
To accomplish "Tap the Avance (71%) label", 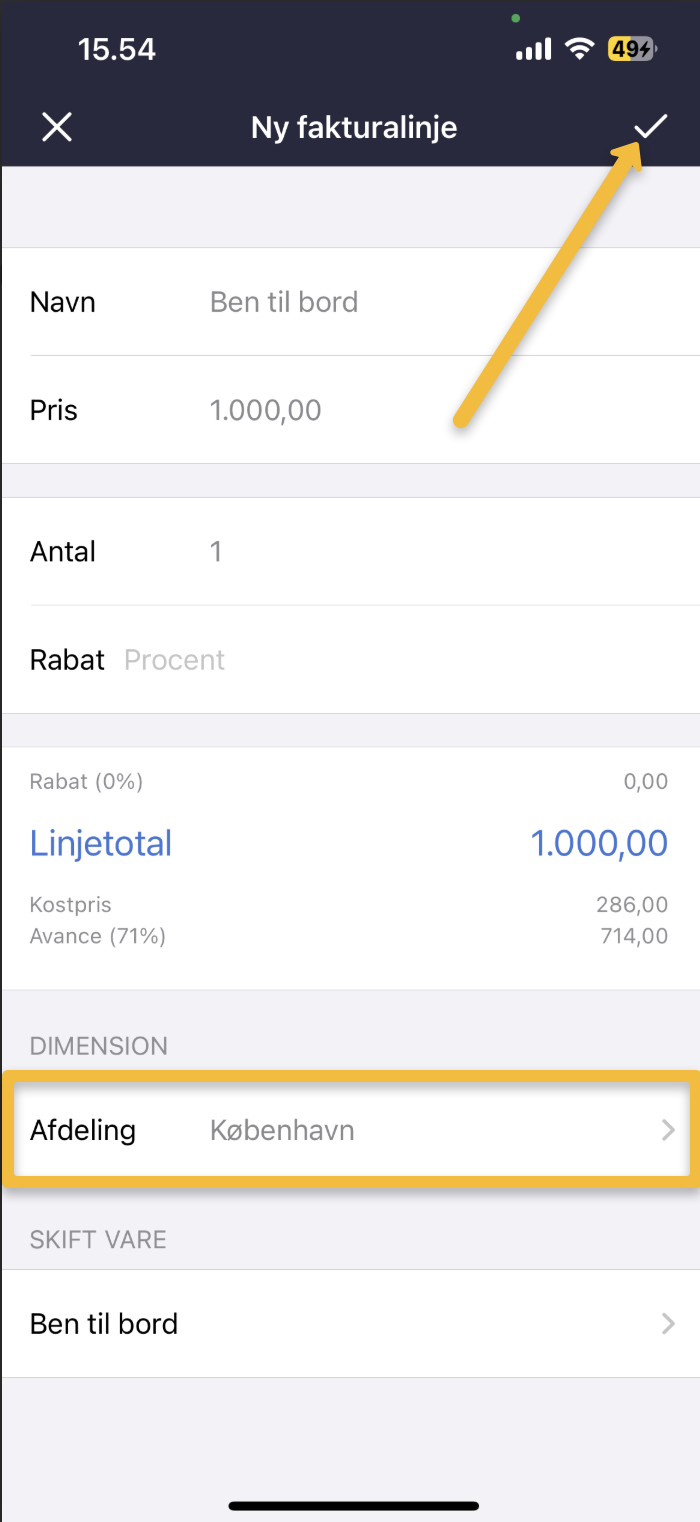I will [98, 936].
